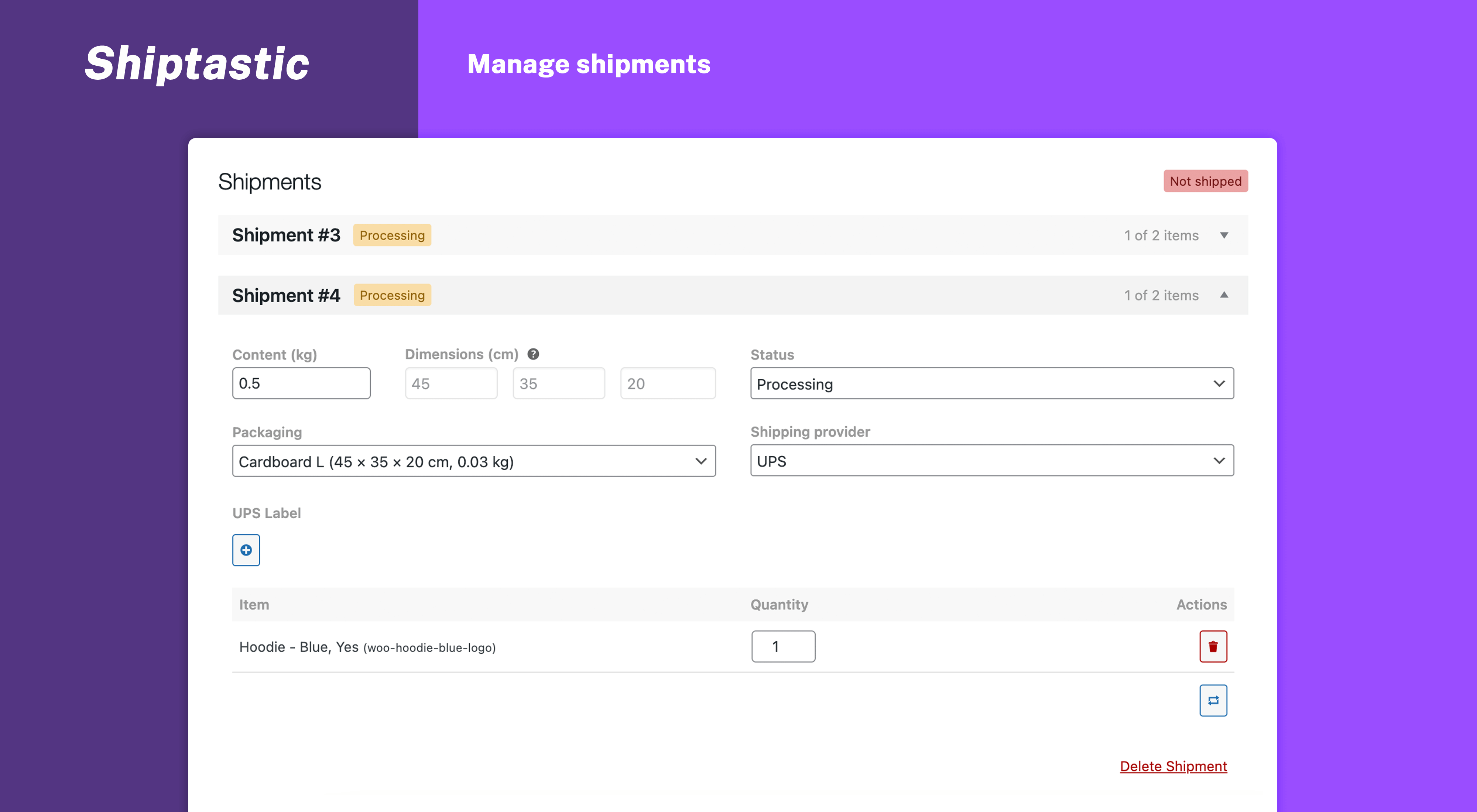Image resolution: width=1477 pixels, height=812 pixels.
Task: Click the Shipments section heading
Action: point(270,182)
